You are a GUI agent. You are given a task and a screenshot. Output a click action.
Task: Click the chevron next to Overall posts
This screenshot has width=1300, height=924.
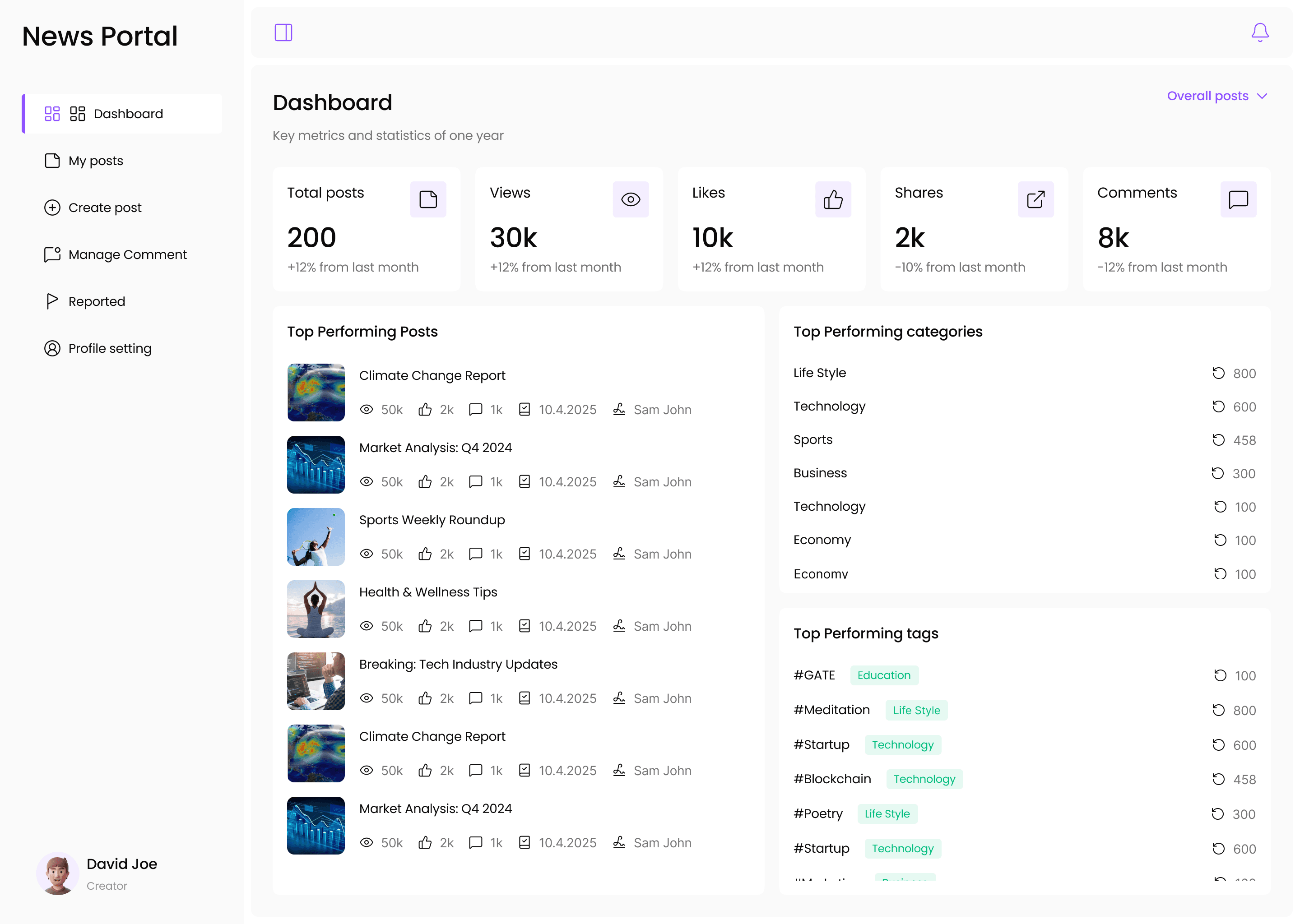click(1262, 96)
